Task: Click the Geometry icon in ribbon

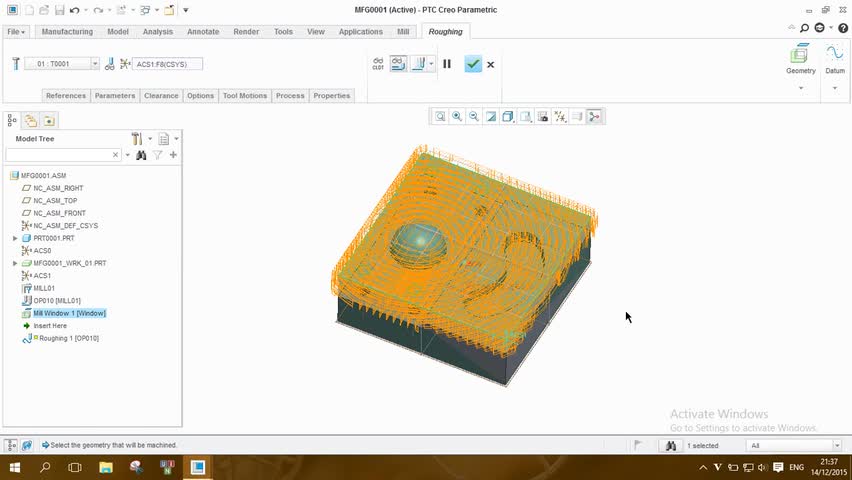Action: tap(800, 54)
